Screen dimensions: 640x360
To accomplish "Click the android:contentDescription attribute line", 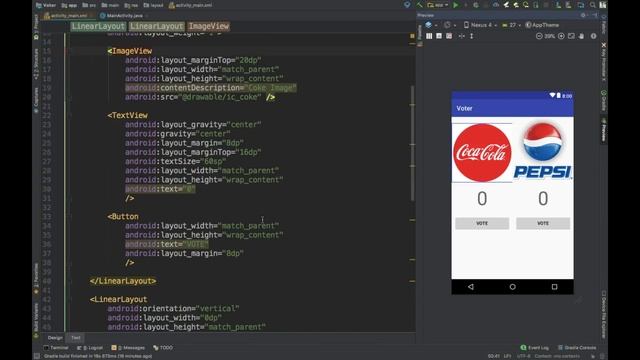I will tap(211, 88).
